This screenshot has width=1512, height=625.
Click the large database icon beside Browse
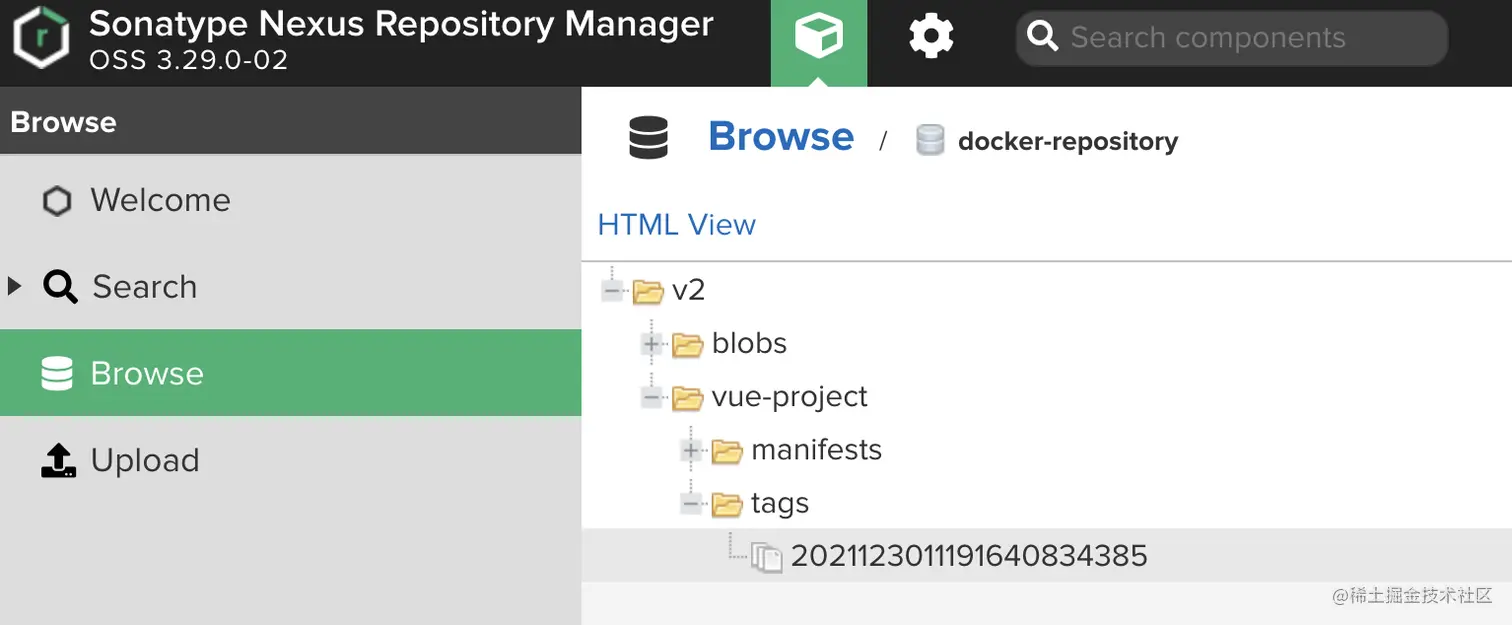click(648, 138)
